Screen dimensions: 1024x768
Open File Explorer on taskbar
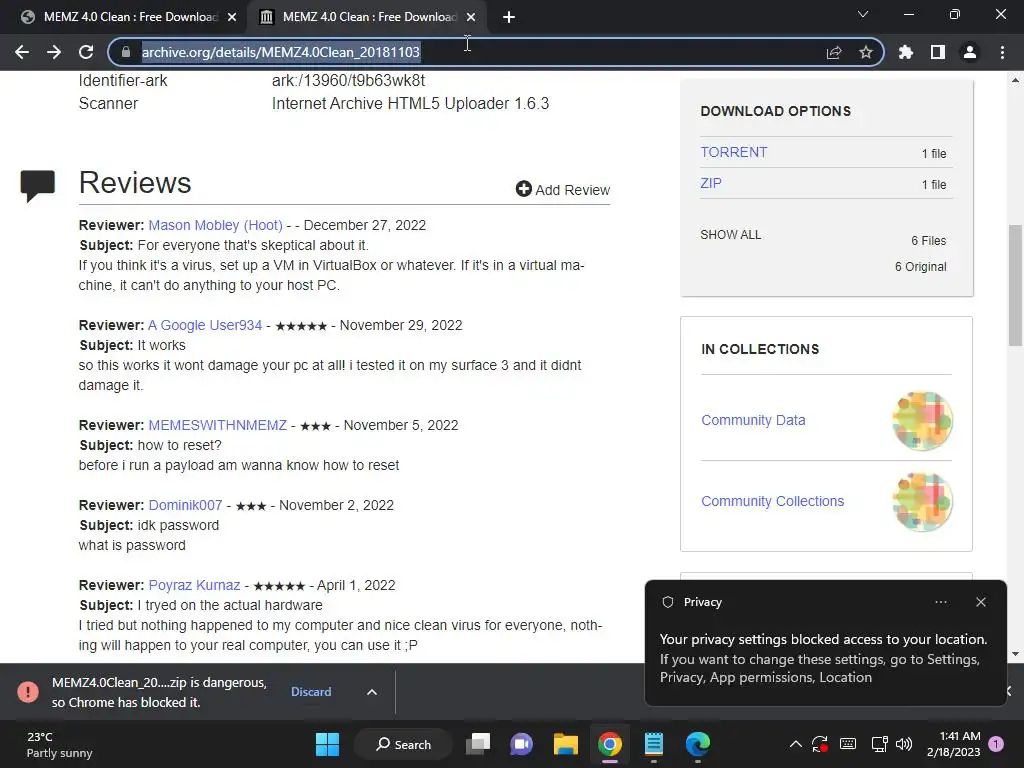566,744
